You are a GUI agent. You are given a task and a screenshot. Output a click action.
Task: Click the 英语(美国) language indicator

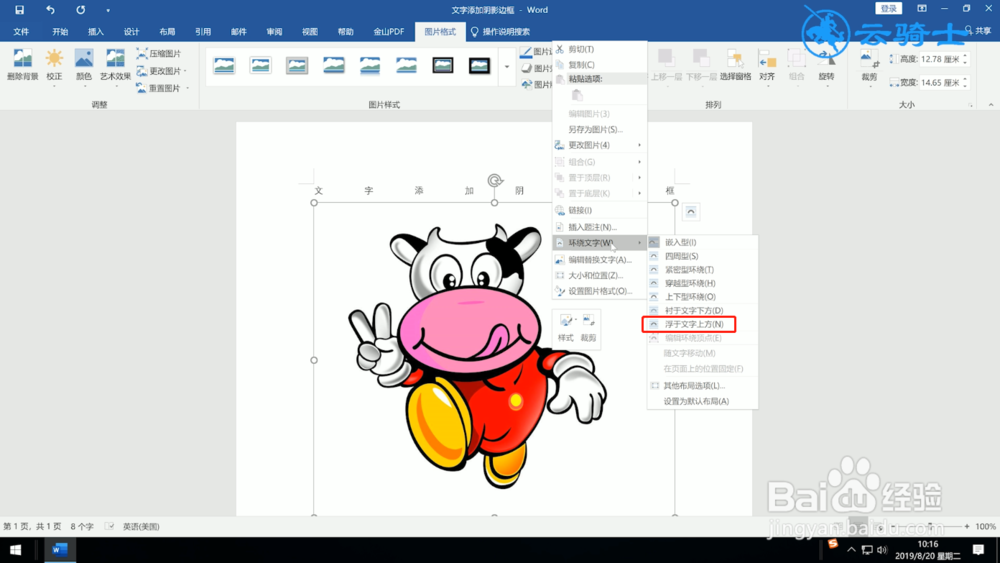tap(141, 527)
